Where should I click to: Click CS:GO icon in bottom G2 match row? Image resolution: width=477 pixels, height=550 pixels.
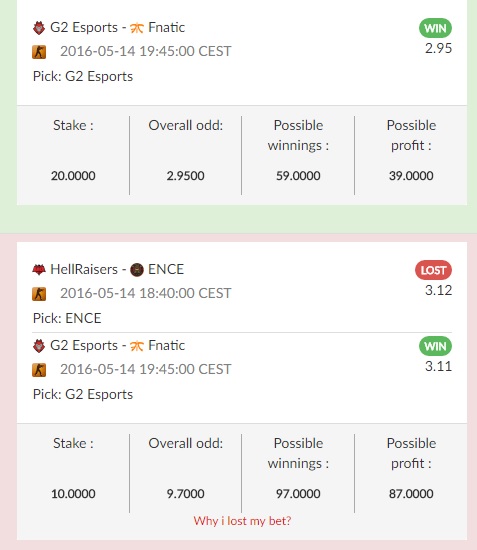click(39, 370)
